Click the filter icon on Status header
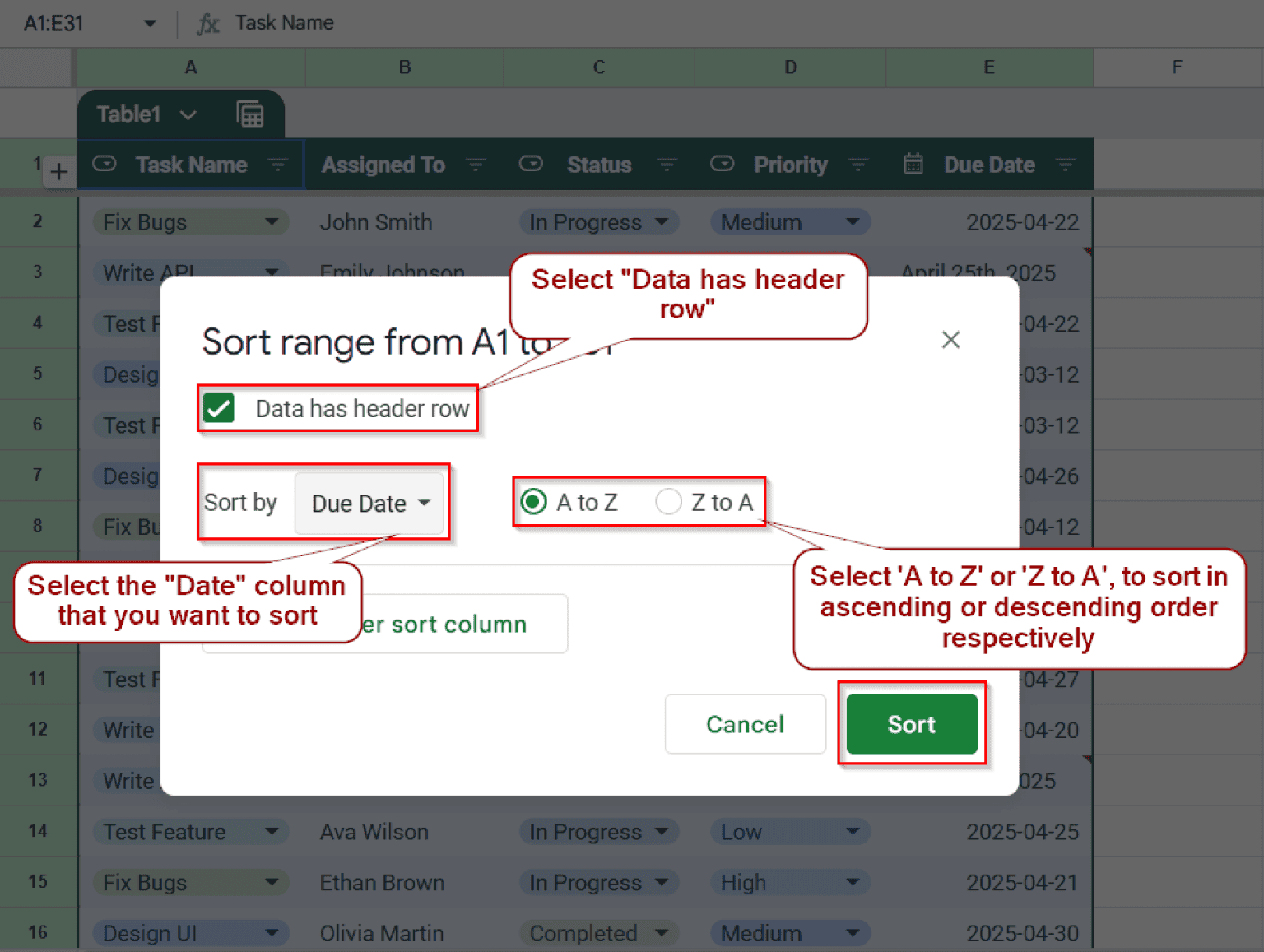 667,164
